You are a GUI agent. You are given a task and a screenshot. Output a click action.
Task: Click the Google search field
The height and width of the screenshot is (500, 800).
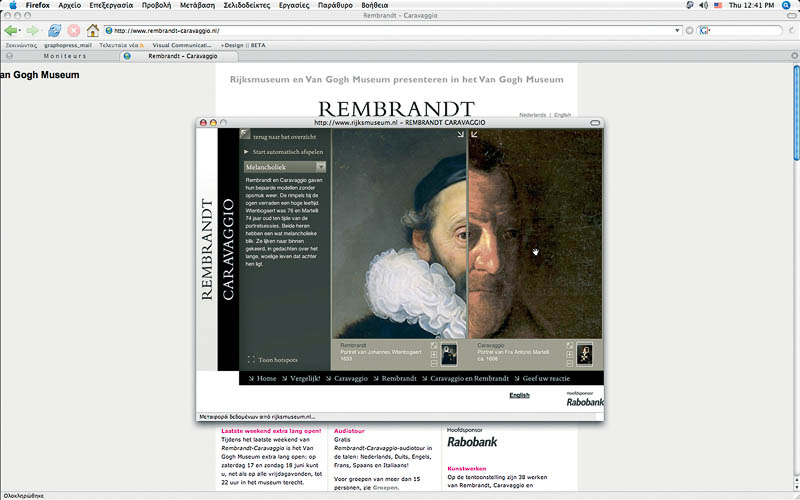click(x=740, y=31)
